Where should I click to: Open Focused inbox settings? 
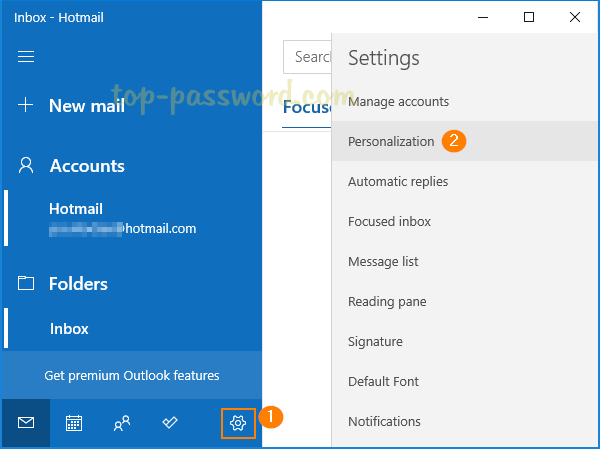pos(389,222)
